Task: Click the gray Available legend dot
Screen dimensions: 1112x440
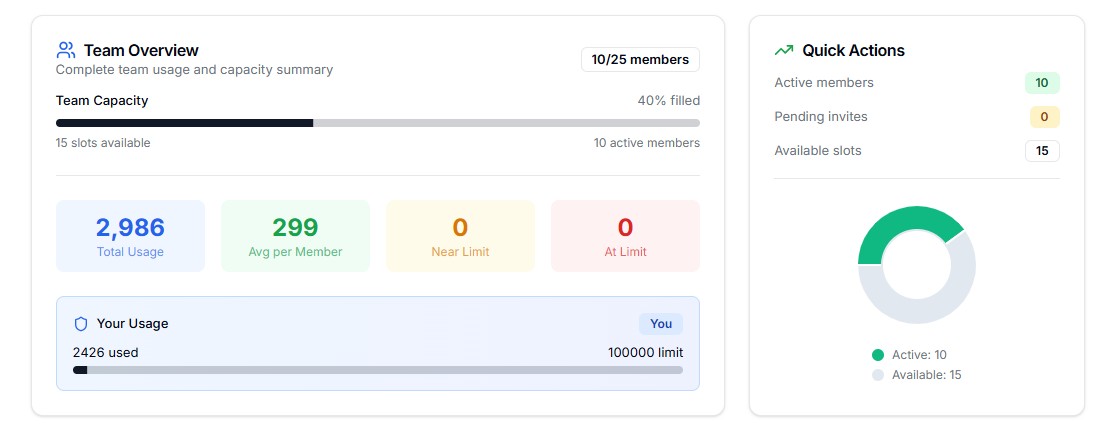Action: click(x=878, y=375)
